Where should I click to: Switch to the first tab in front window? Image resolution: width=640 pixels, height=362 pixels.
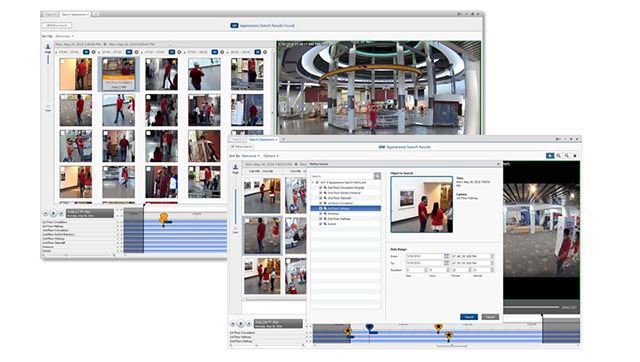pyautogui.click(x=238, y=140)
